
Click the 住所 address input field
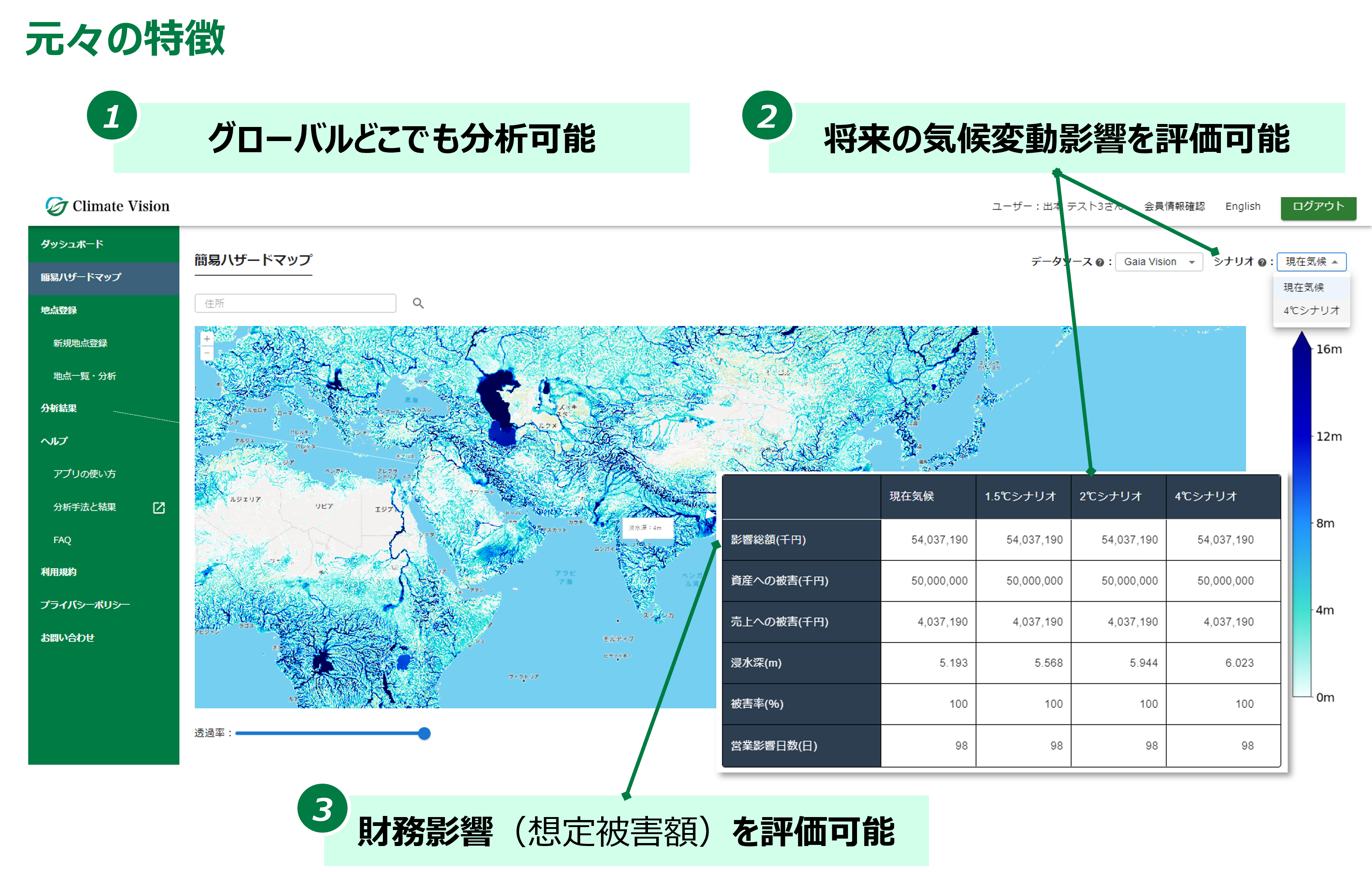tap(295, 303)
